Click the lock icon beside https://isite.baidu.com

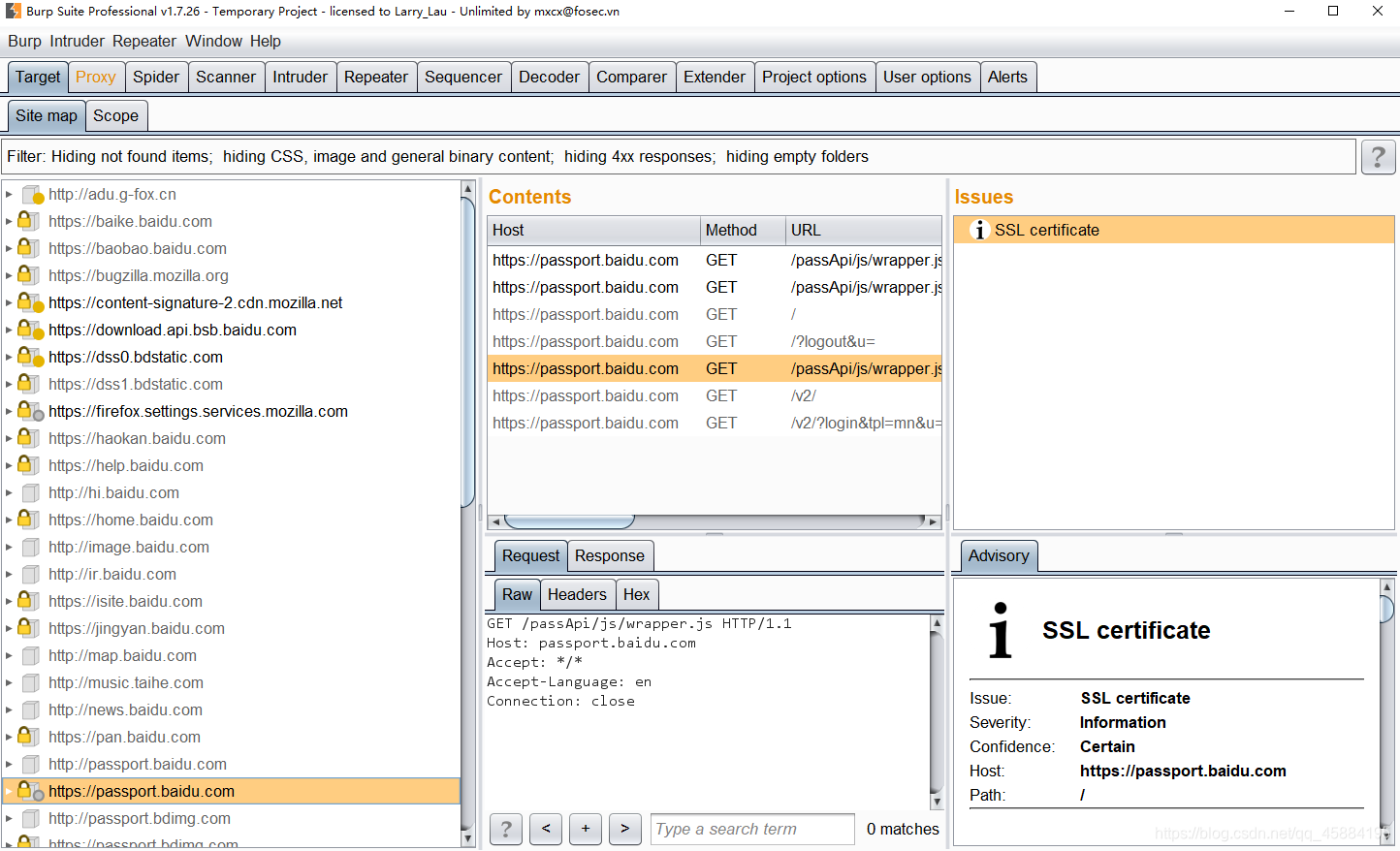29,601
